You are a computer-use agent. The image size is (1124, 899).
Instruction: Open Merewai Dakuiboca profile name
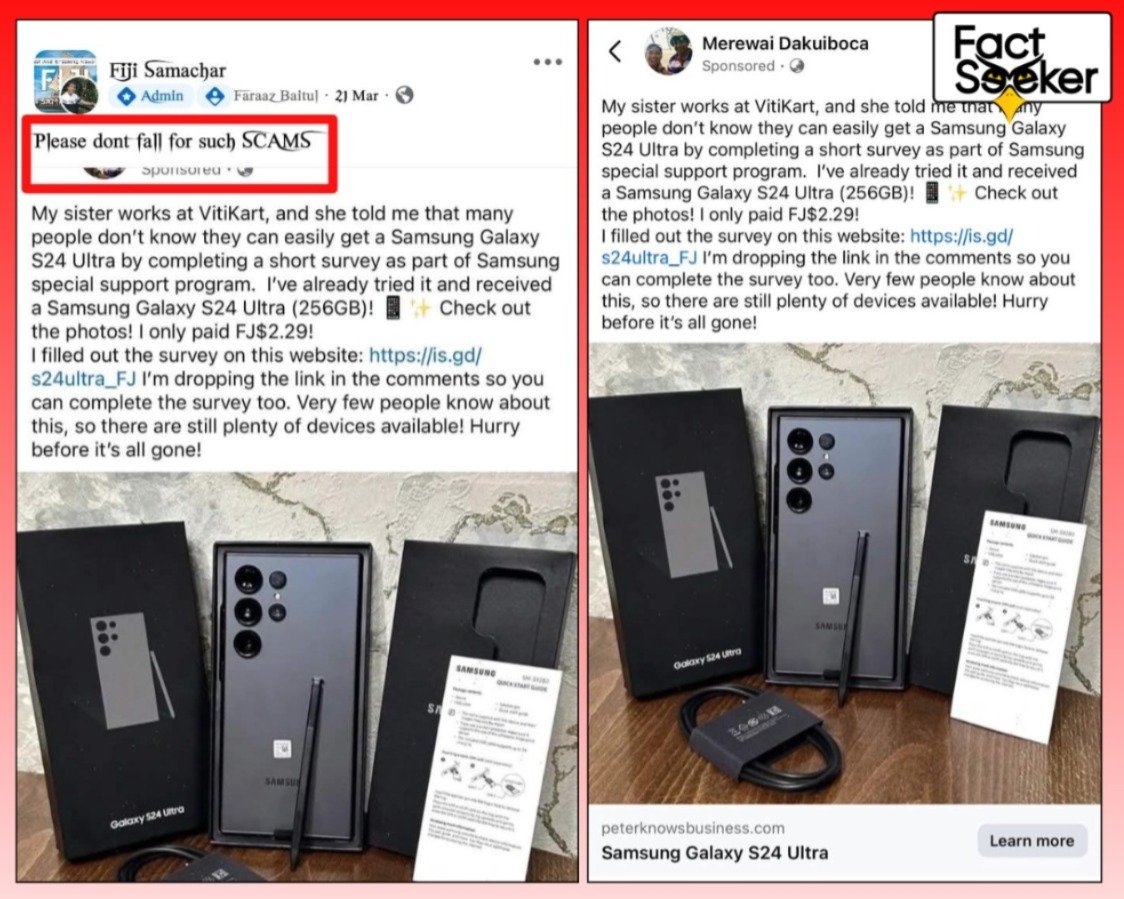coord(785,44)
